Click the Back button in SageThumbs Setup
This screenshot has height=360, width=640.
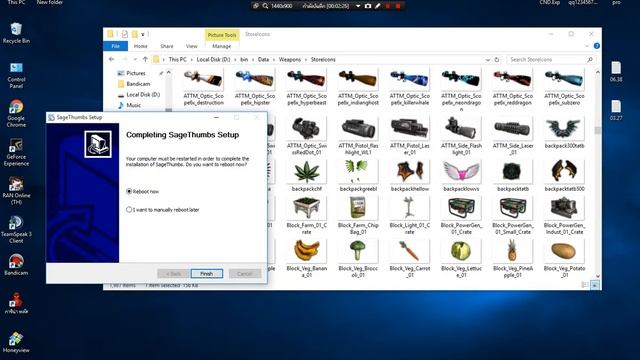pos(173,273)
